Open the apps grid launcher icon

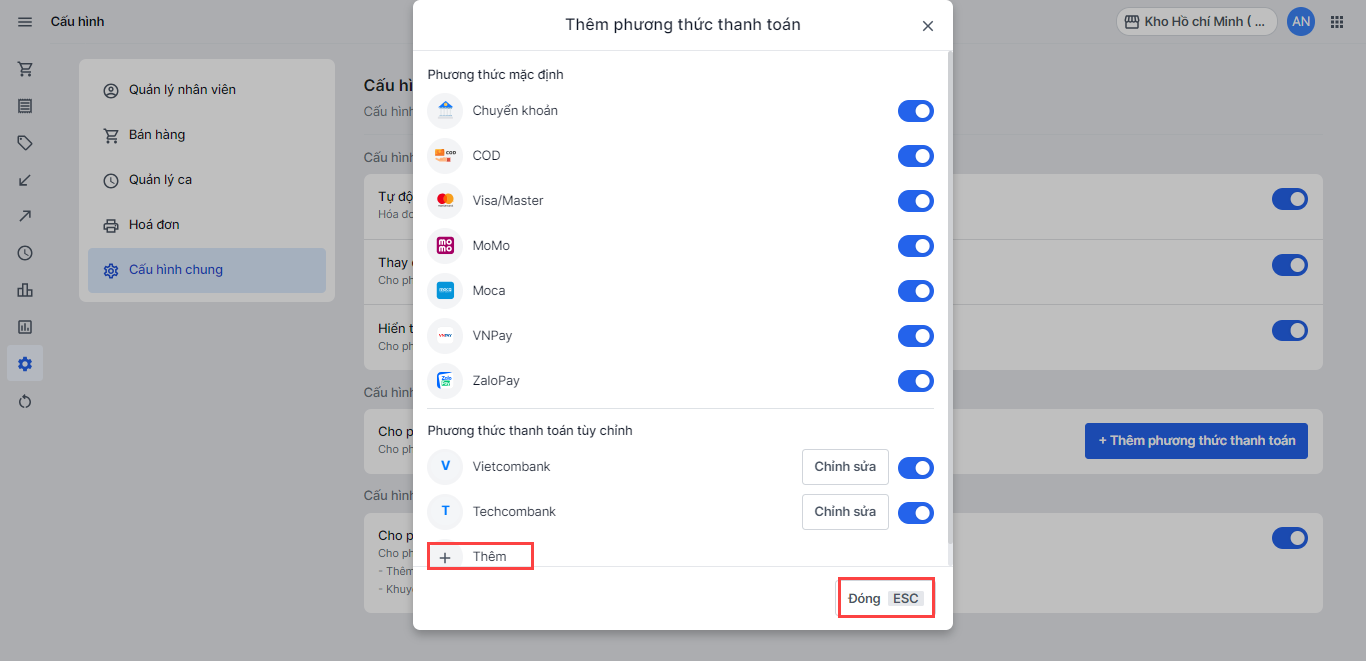(x=1337, y=22)
